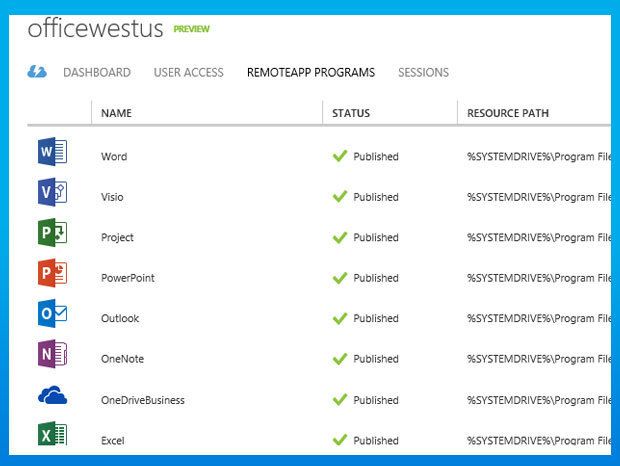The height and width of the screenshot is (466, 620).
Task: Click Published status in Excel row
Action: click(x=376, y=440)
